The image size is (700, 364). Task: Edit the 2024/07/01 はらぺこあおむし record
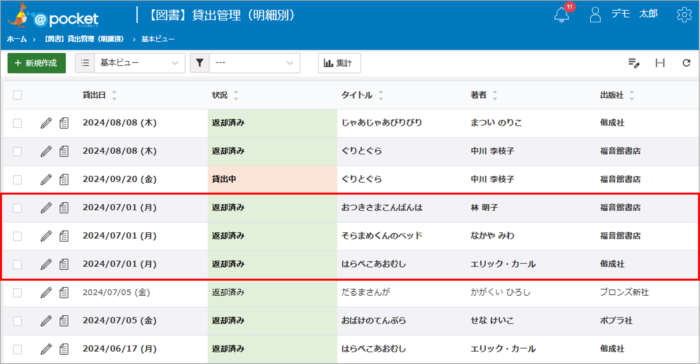pos(46,264)
